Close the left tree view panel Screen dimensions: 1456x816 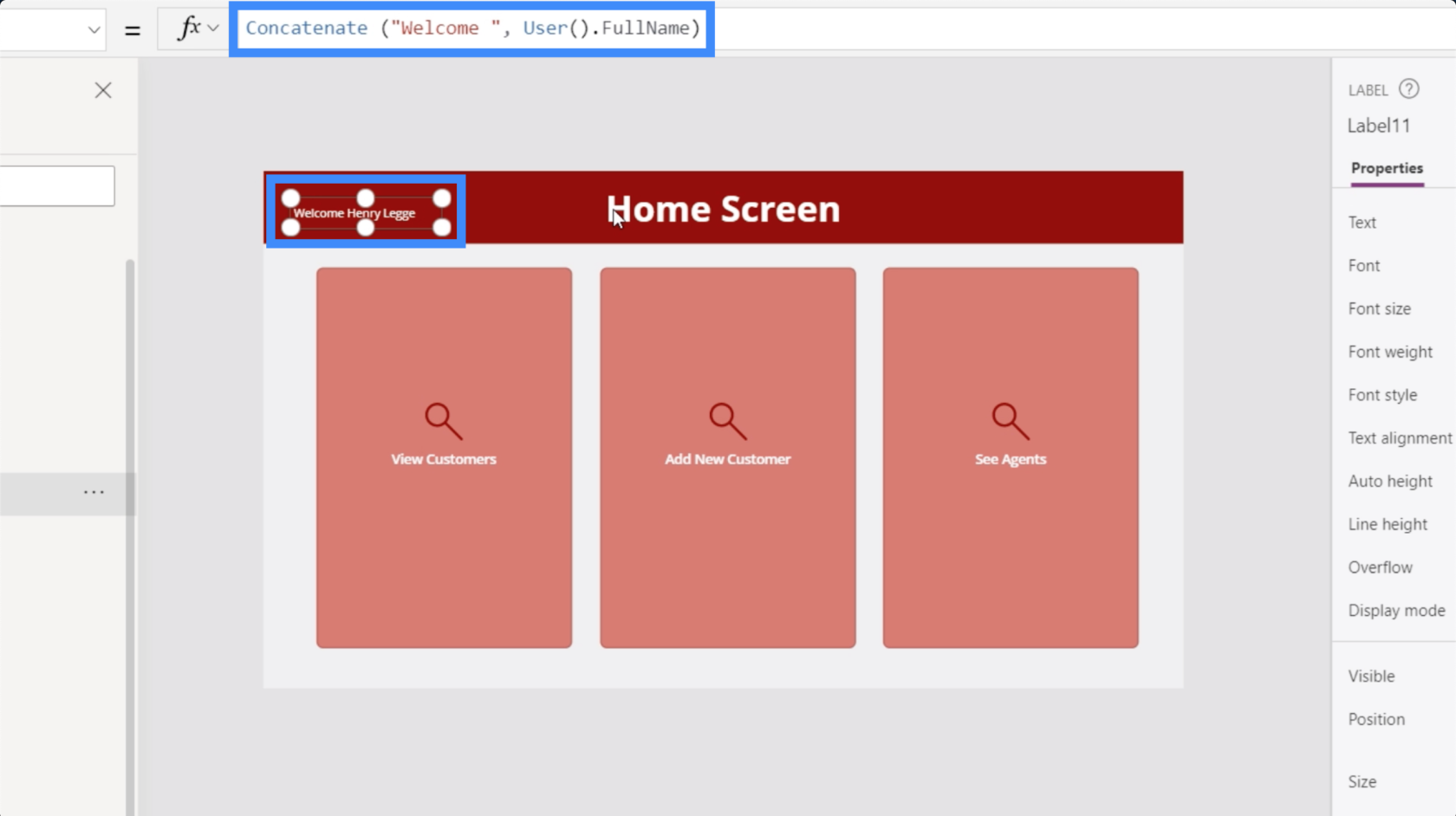[x=103, y=90]
